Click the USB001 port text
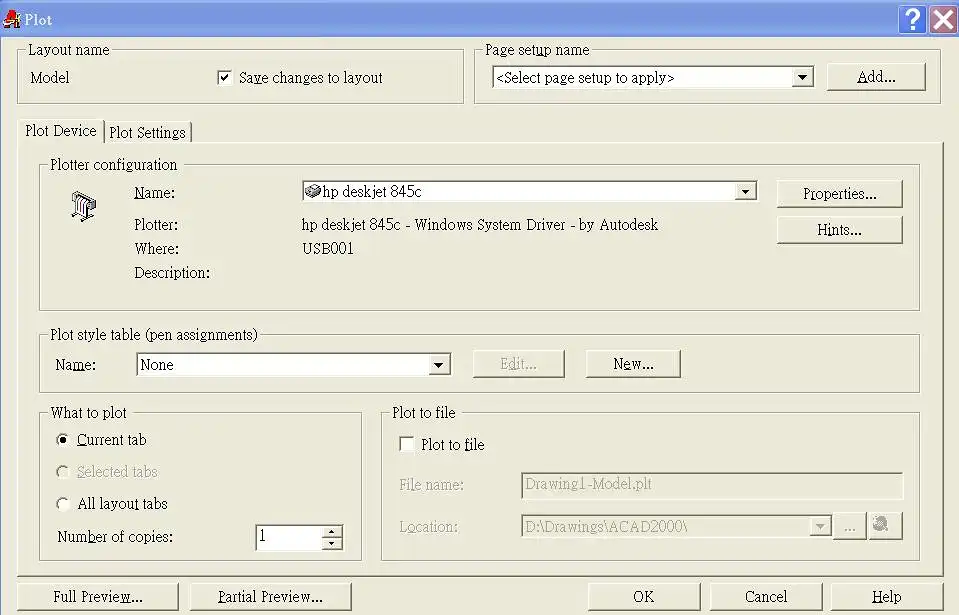The height and width of the screenshot is (615, 959). point(328,249)
